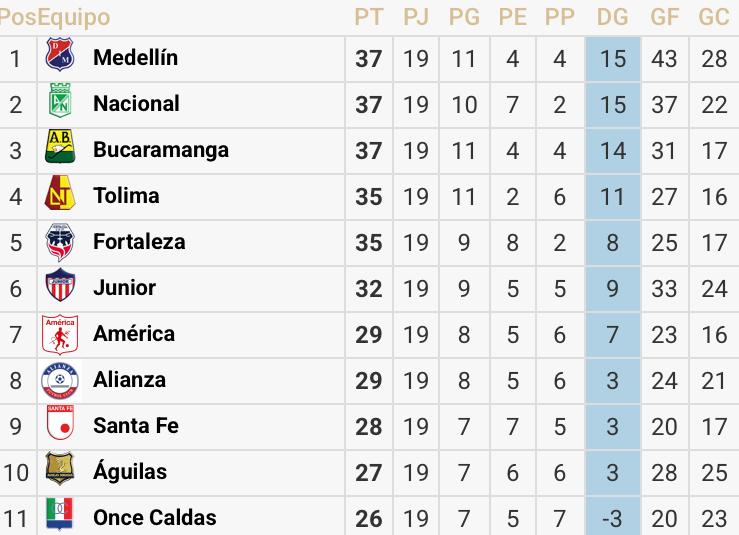
Task: Sort table by DG column header
Action: pyautogui.click(x=612, y=17)
